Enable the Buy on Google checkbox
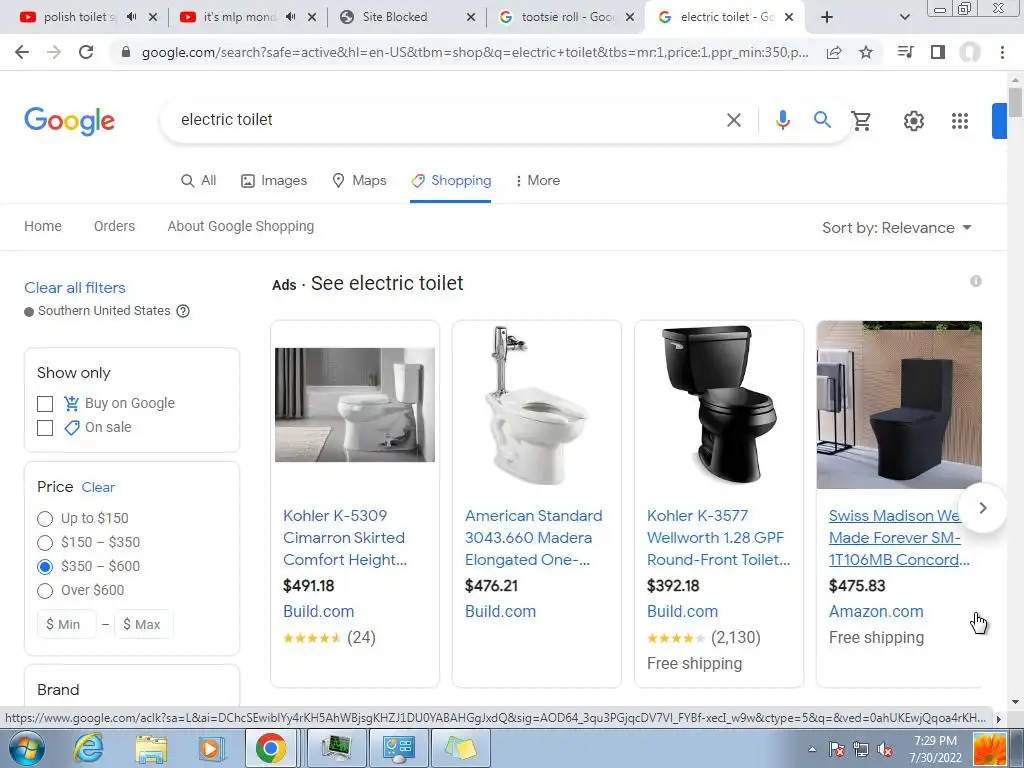The width and height of the screenshot is (1024, 768). [x=45, y=404]
